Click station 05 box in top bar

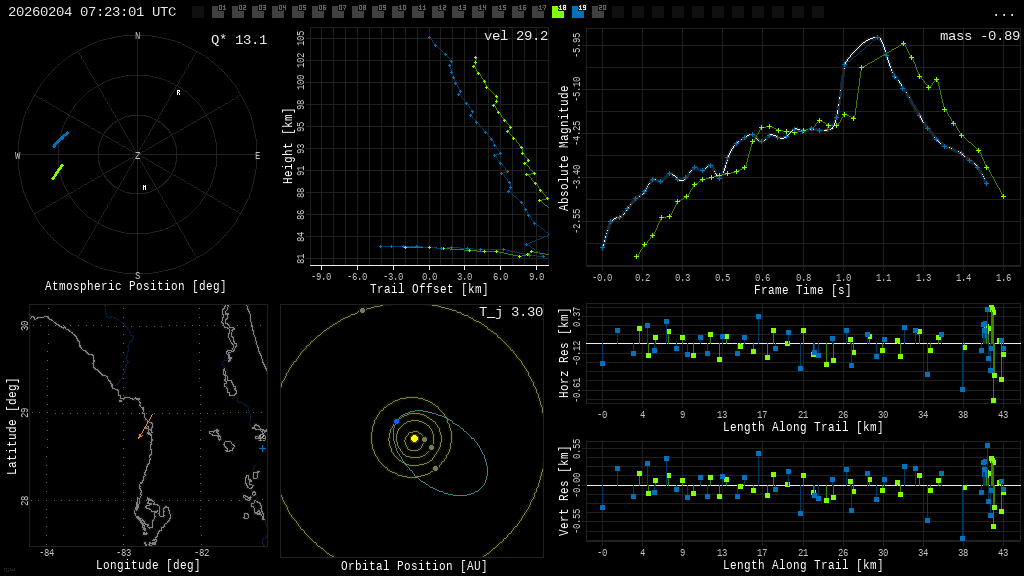coord(298,12)
